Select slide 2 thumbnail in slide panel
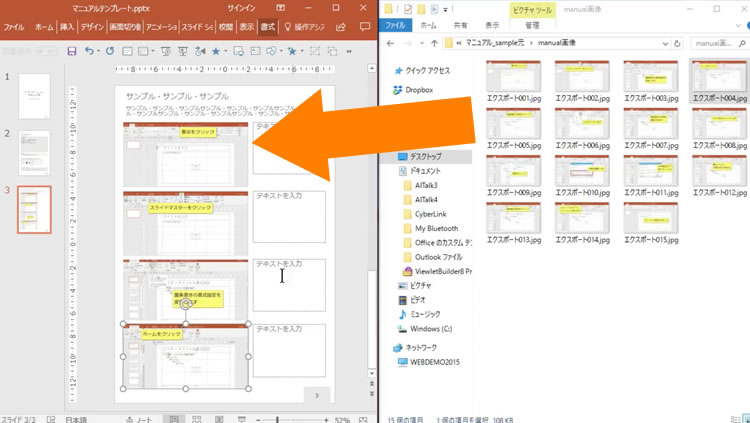 tap(34, 152)
